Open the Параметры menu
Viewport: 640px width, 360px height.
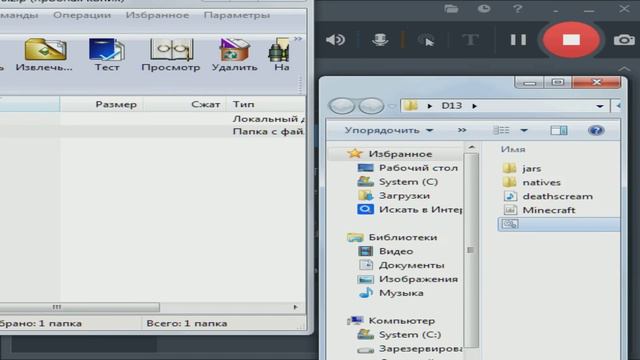click(x=237, y=15)
